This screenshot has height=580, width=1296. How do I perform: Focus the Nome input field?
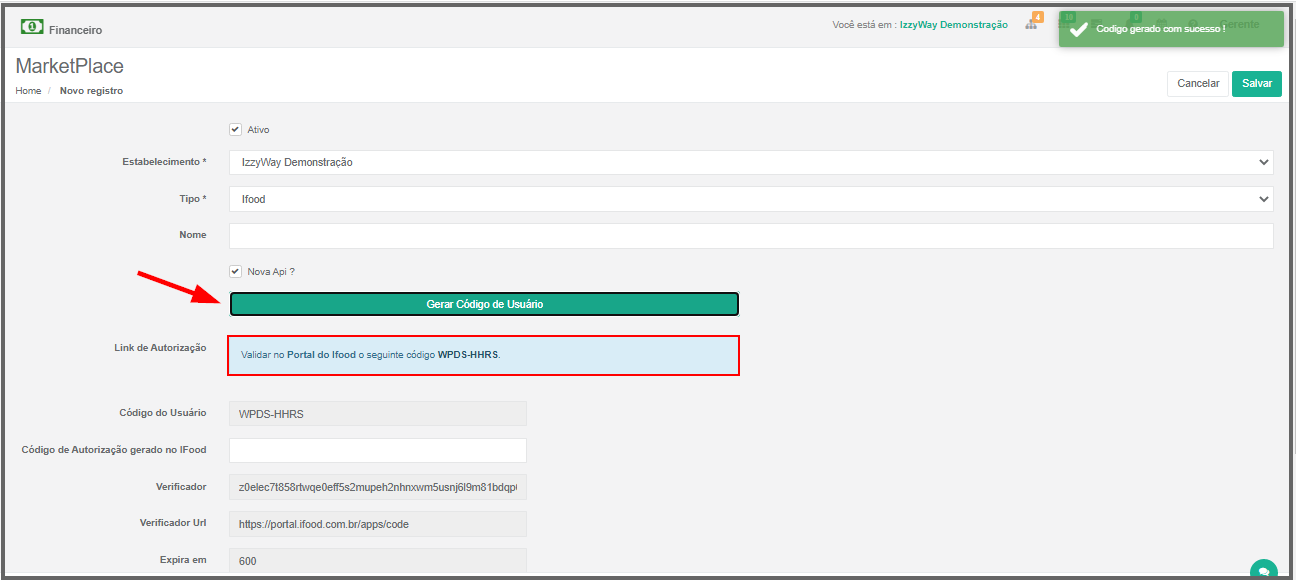tap(751, 235)
